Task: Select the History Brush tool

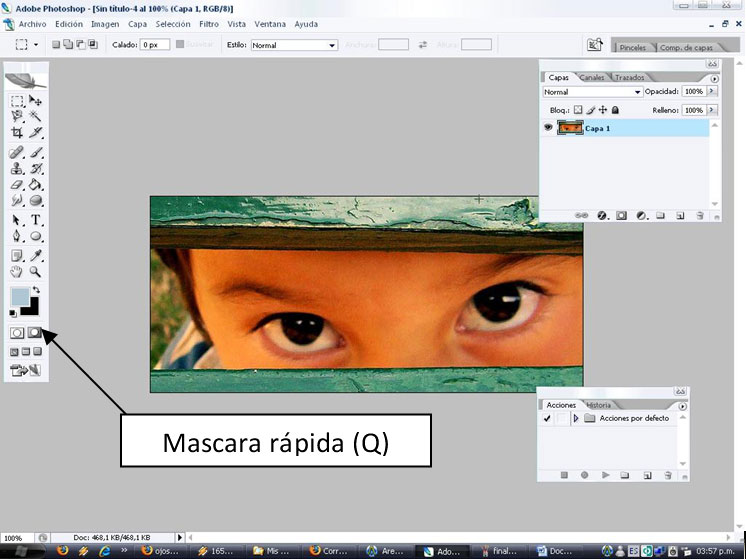Action: (x=36, y=168)
